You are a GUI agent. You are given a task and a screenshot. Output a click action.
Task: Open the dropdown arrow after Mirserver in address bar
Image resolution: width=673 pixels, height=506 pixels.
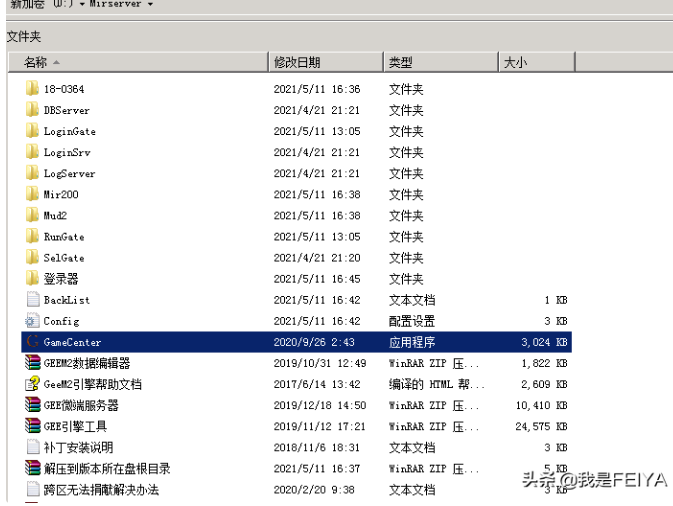[x=150, y=4]
